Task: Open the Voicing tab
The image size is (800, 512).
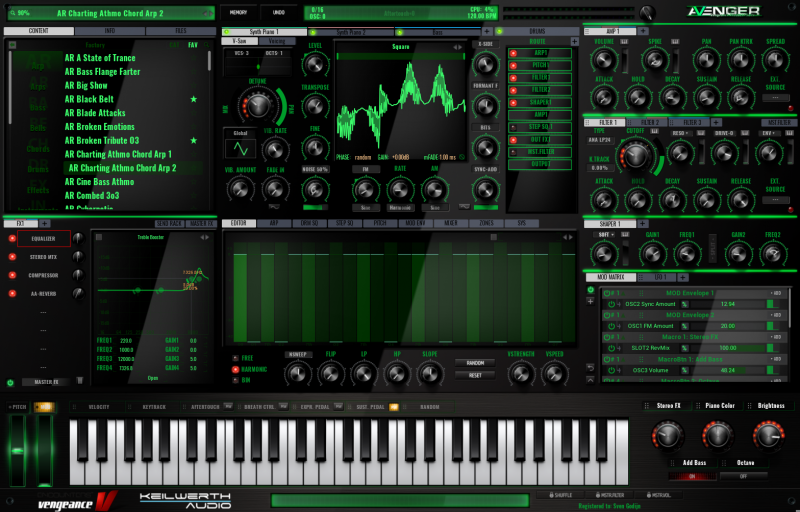Action: pyautogui.click(x=276, y=41)
